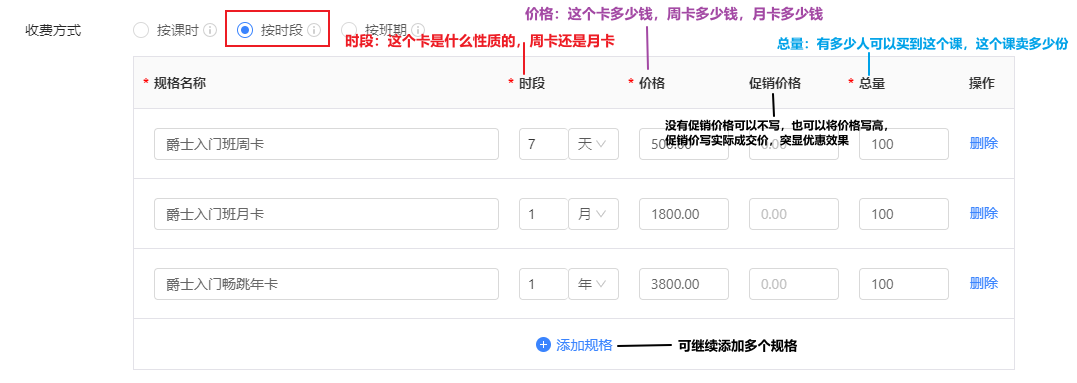Delete the 爵士入门畅跳年卡 row
This screenshot has height=383, width=1077.
click(984, 283)
